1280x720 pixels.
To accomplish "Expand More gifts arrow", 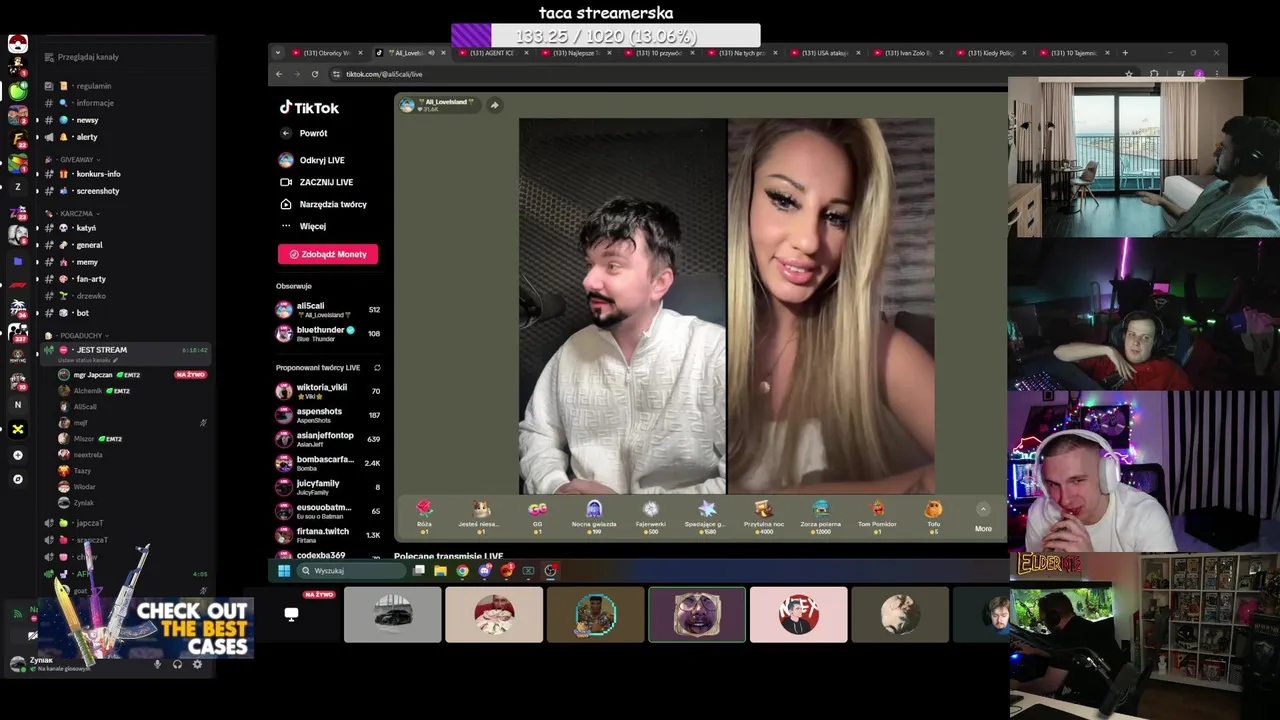I will click(983, 509).
